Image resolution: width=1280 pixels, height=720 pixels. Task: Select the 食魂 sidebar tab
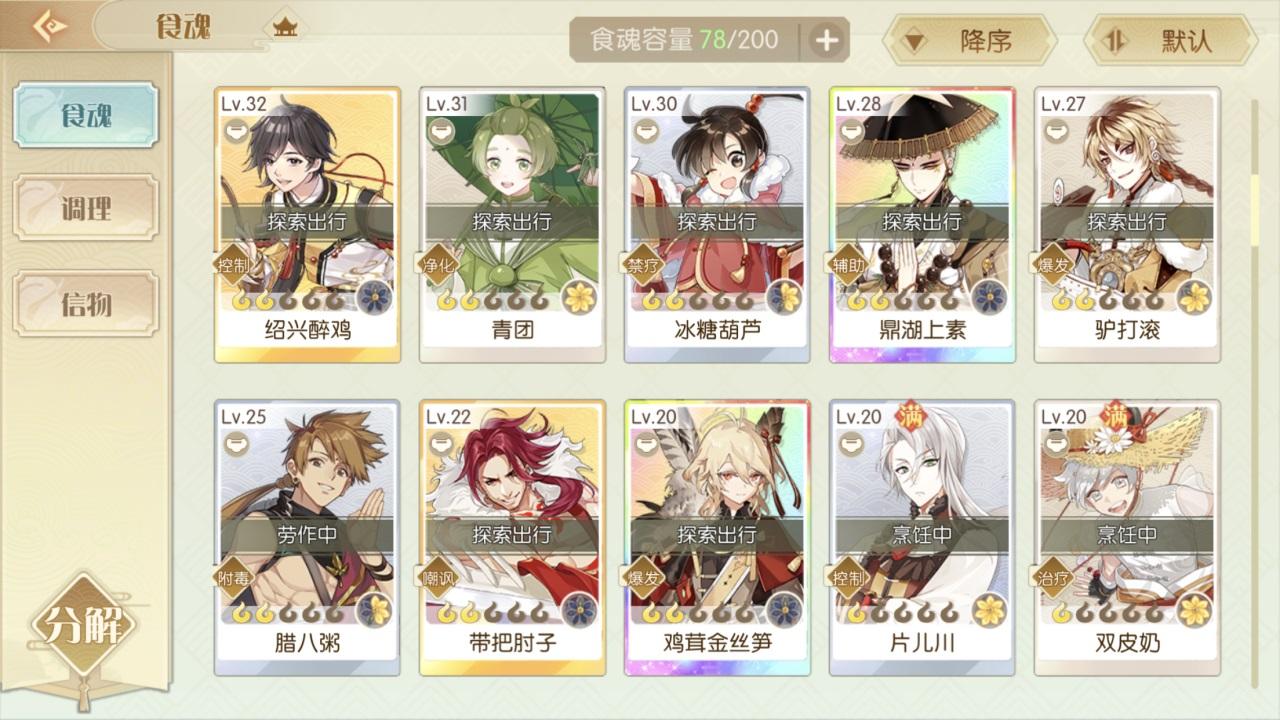pos(86,115)
